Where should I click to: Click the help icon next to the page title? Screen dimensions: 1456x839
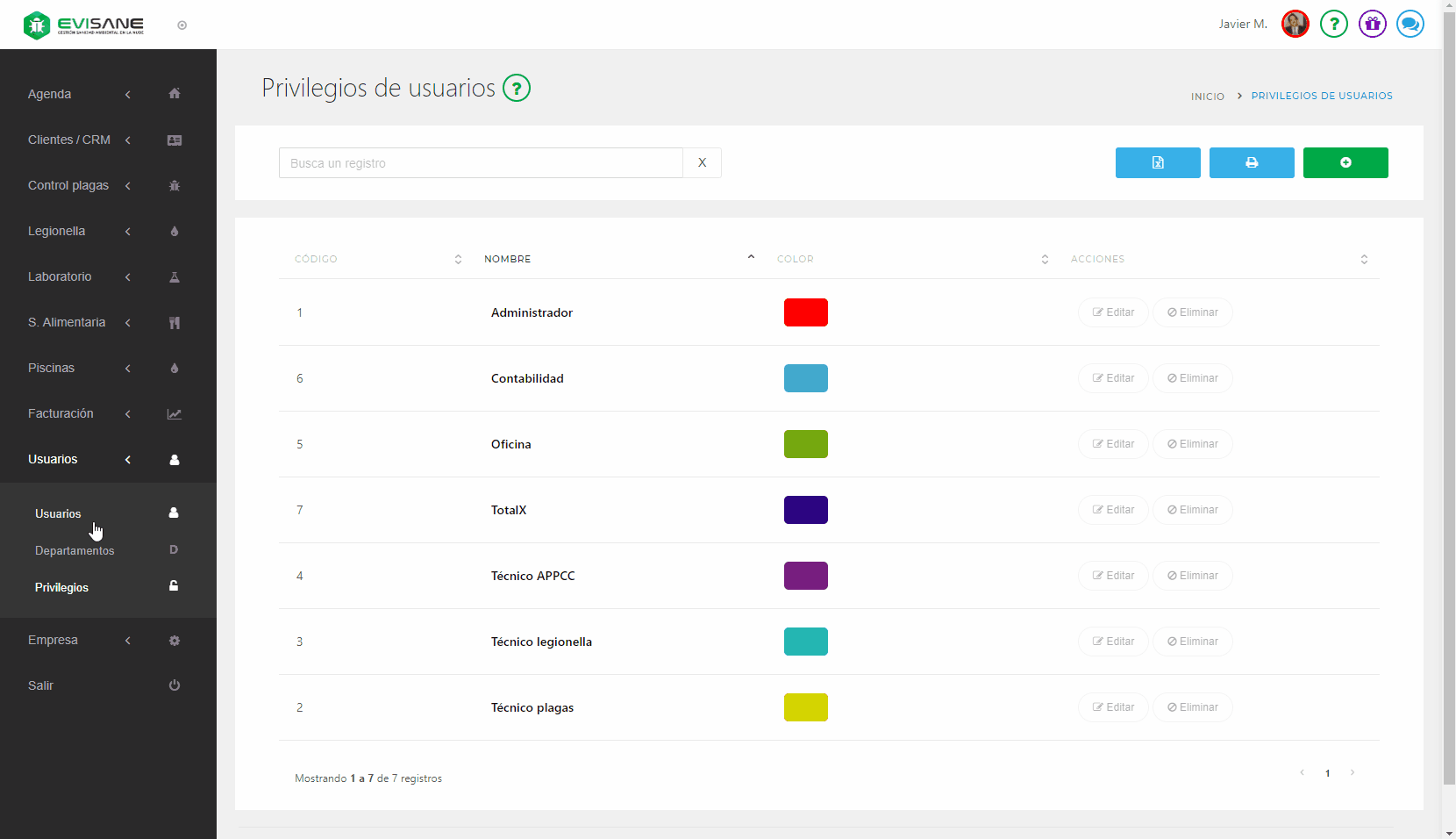(517, 88)
